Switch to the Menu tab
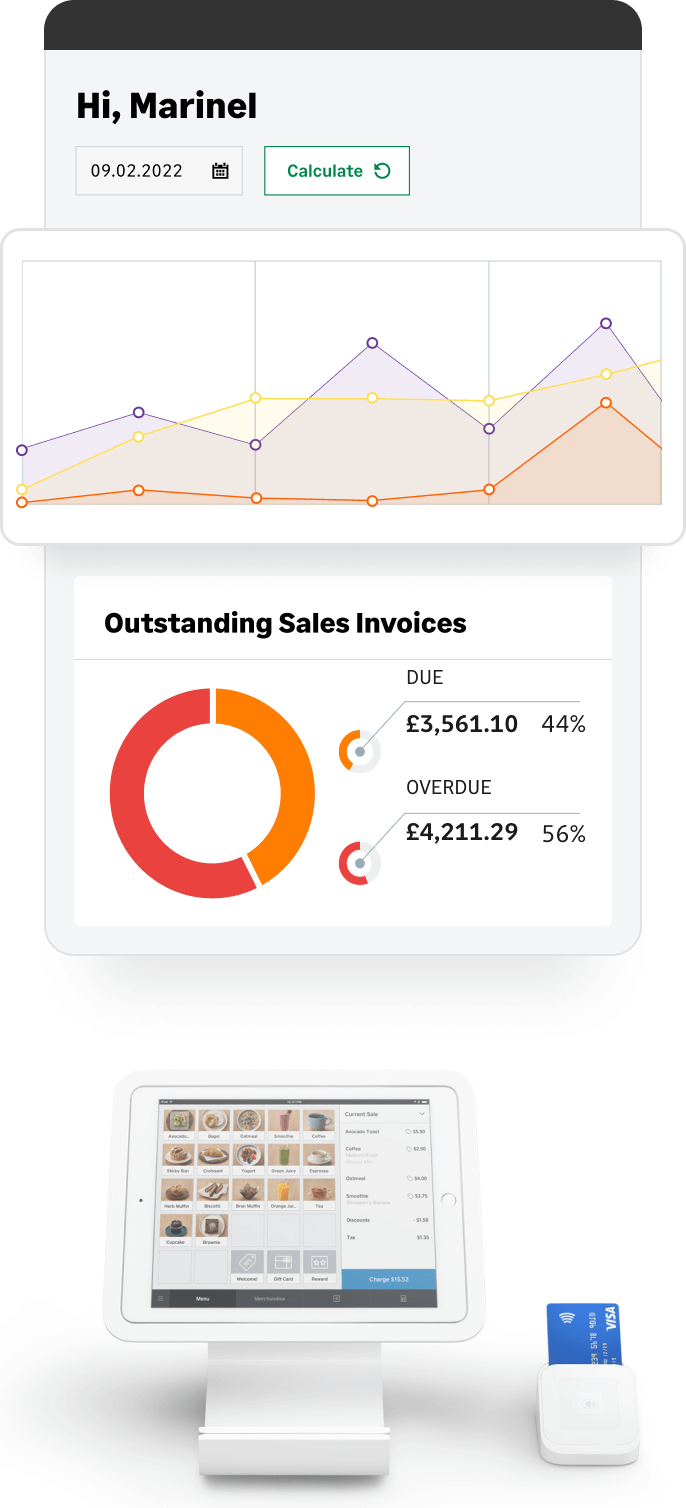This screenshot has width=686, height=1508. coord(202,1297)
